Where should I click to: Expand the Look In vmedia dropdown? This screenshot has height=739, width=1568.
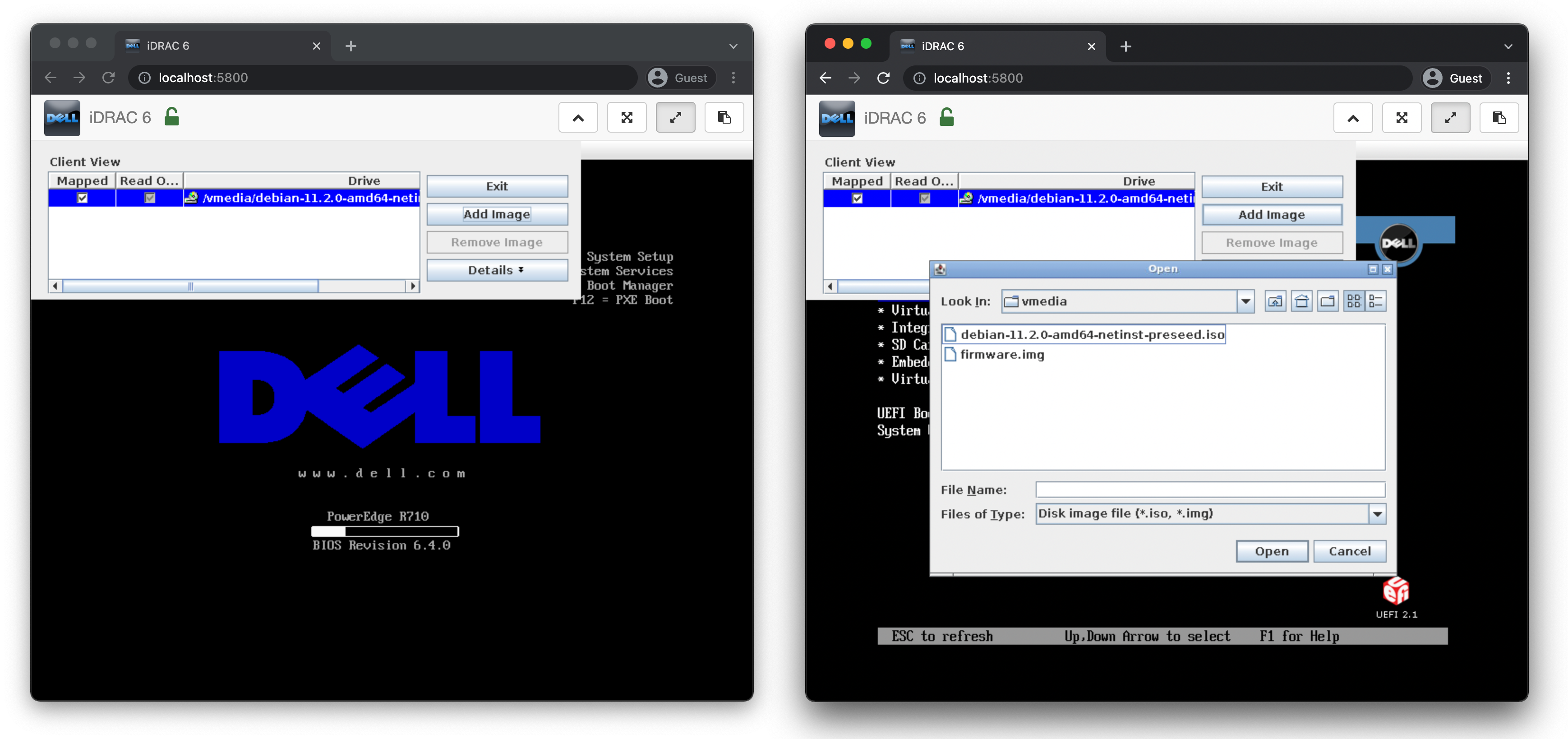coord(1245,301)
